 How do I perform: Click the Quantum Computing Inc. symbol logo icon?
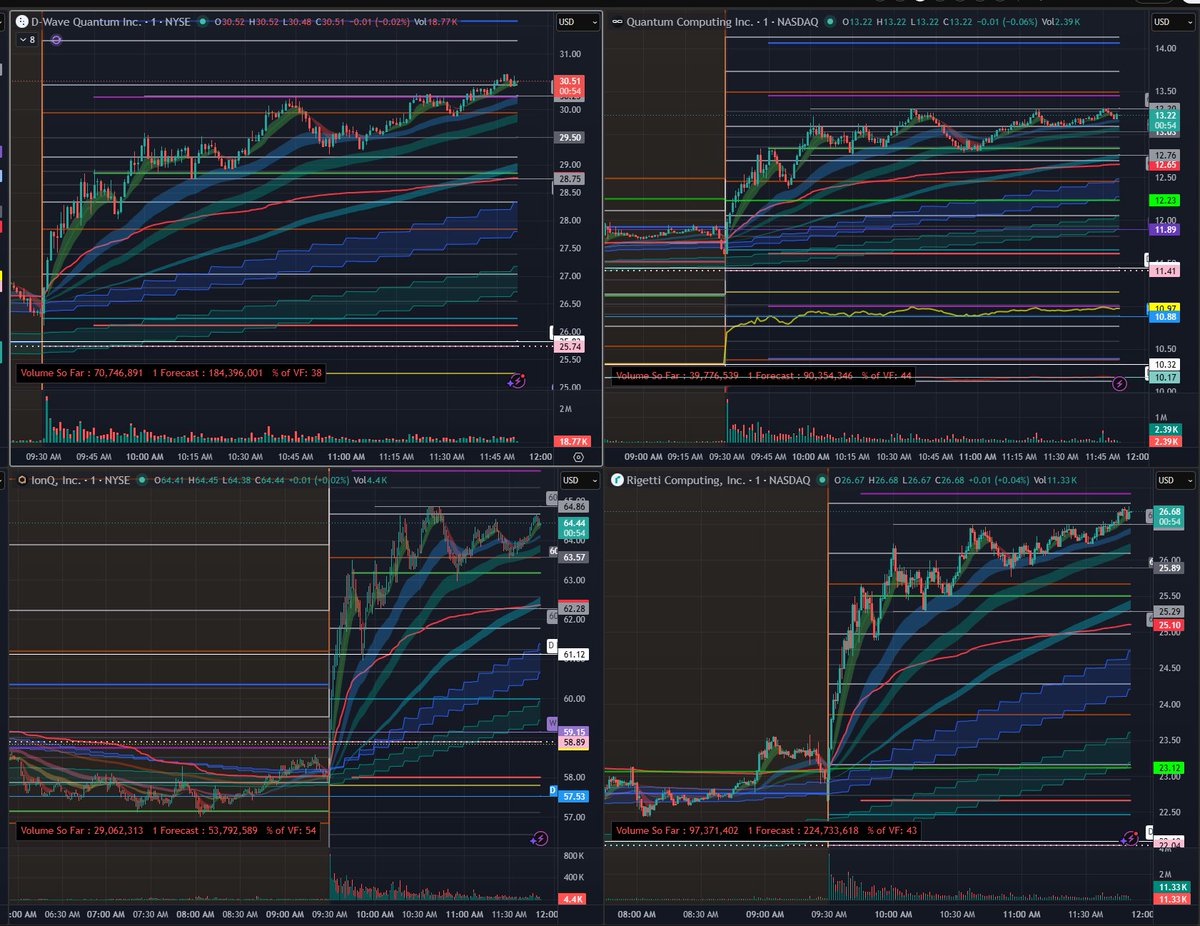(x=617, y=21)
